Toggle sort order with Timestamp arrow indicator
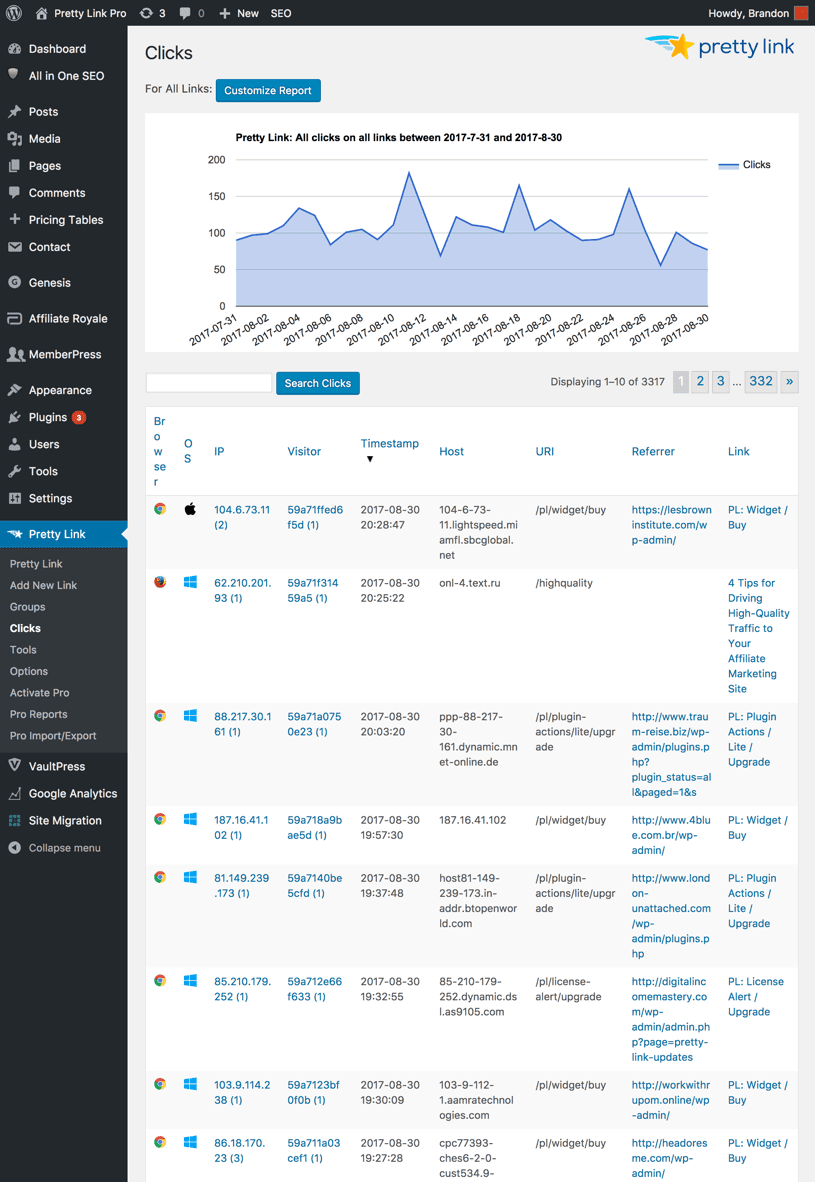 [369, 459]
